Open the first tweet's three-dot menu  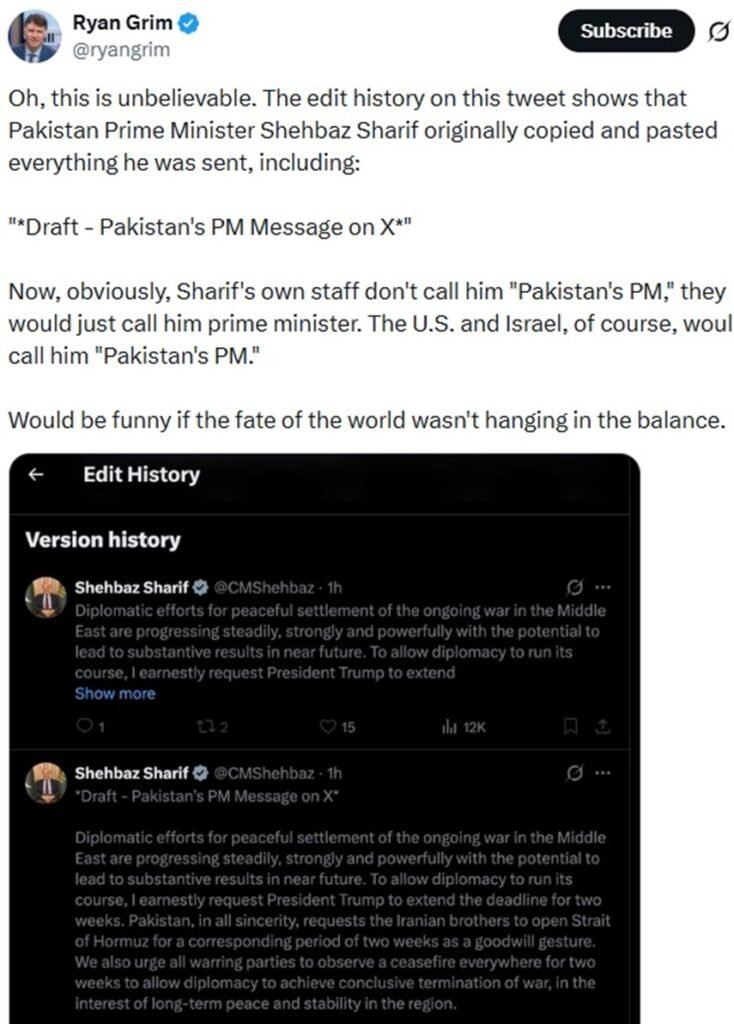pyautogui.click(x=602, y=587)
